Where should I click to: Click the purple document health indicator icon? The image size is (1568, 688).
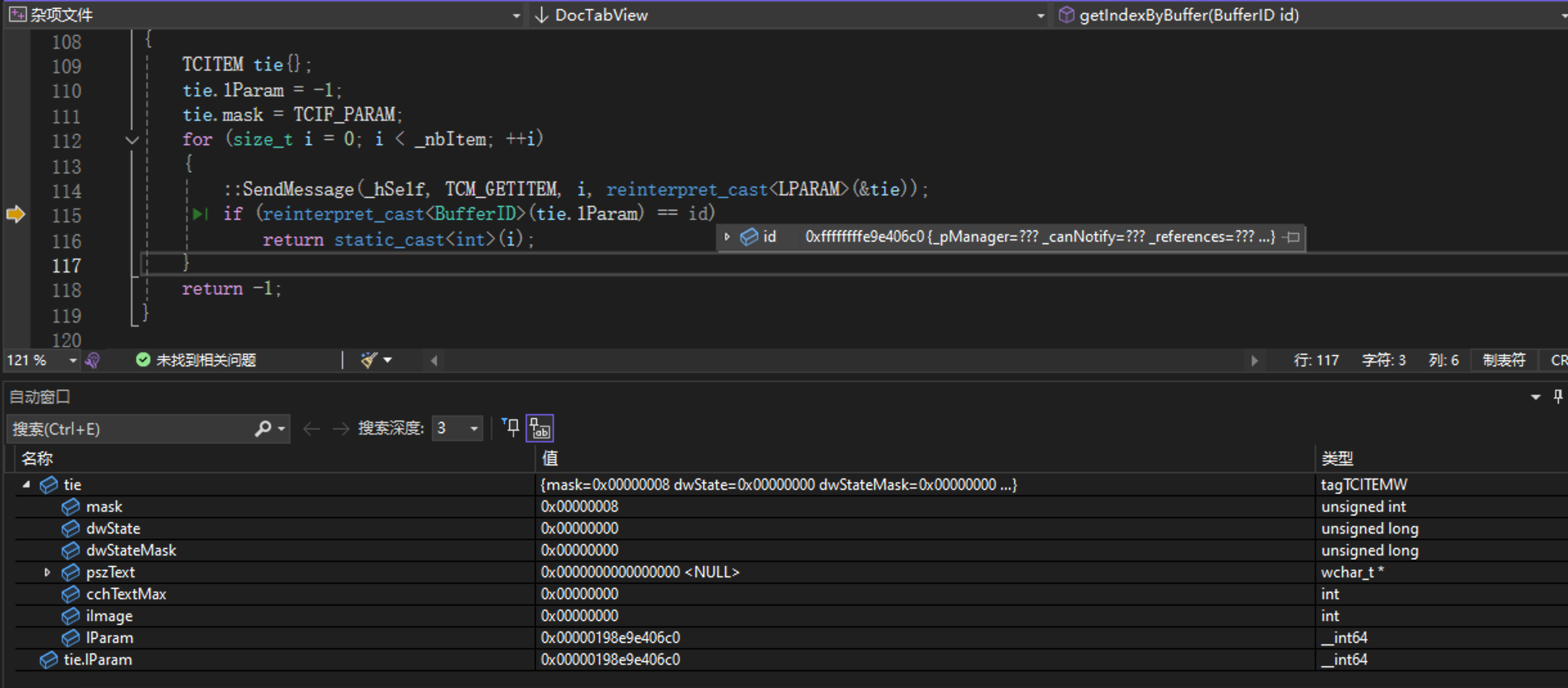click(93, 360)
